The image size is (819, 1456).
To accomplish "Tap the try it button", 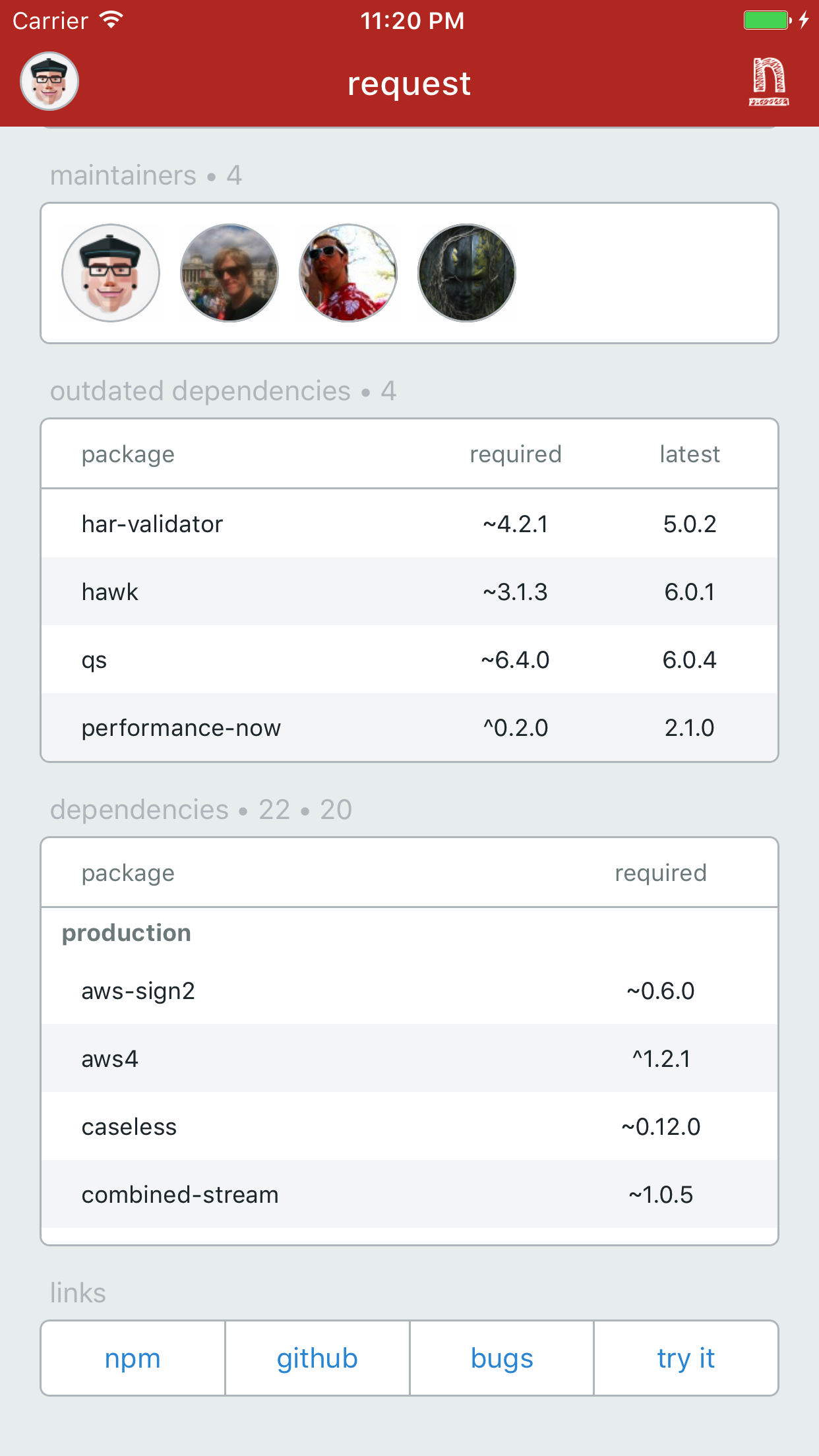I will point(686,1358).
